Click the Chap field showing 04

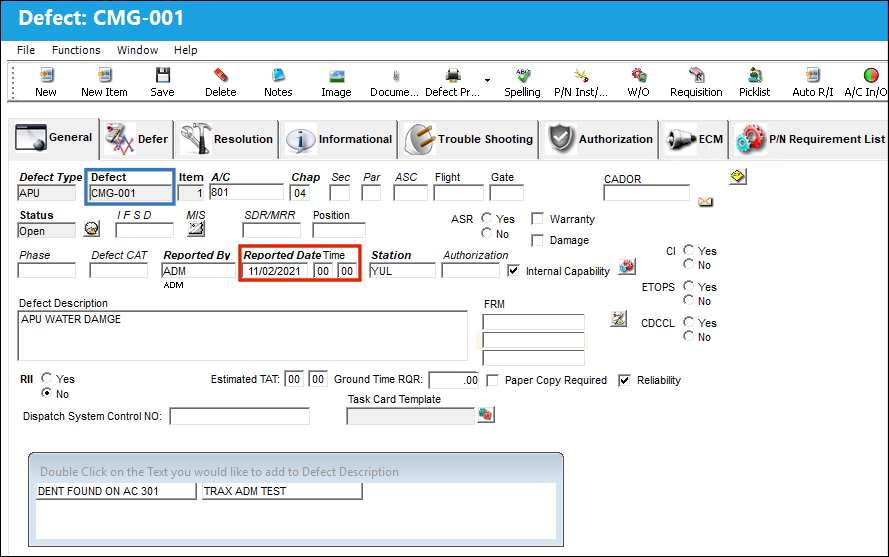pos(299,193)
